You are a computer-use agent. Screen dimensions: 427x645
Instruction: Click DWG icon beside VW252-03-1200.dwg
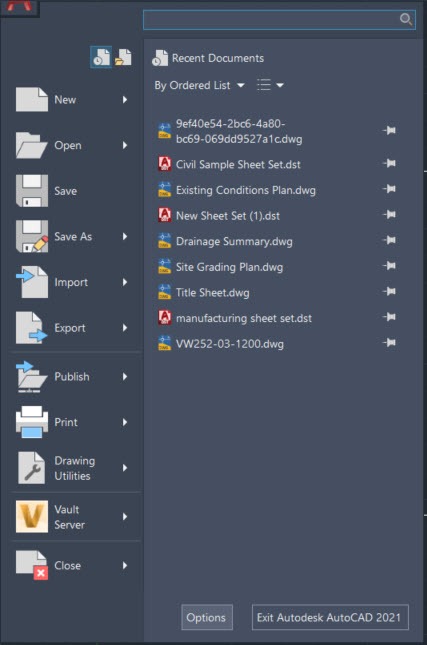(165, 343)
